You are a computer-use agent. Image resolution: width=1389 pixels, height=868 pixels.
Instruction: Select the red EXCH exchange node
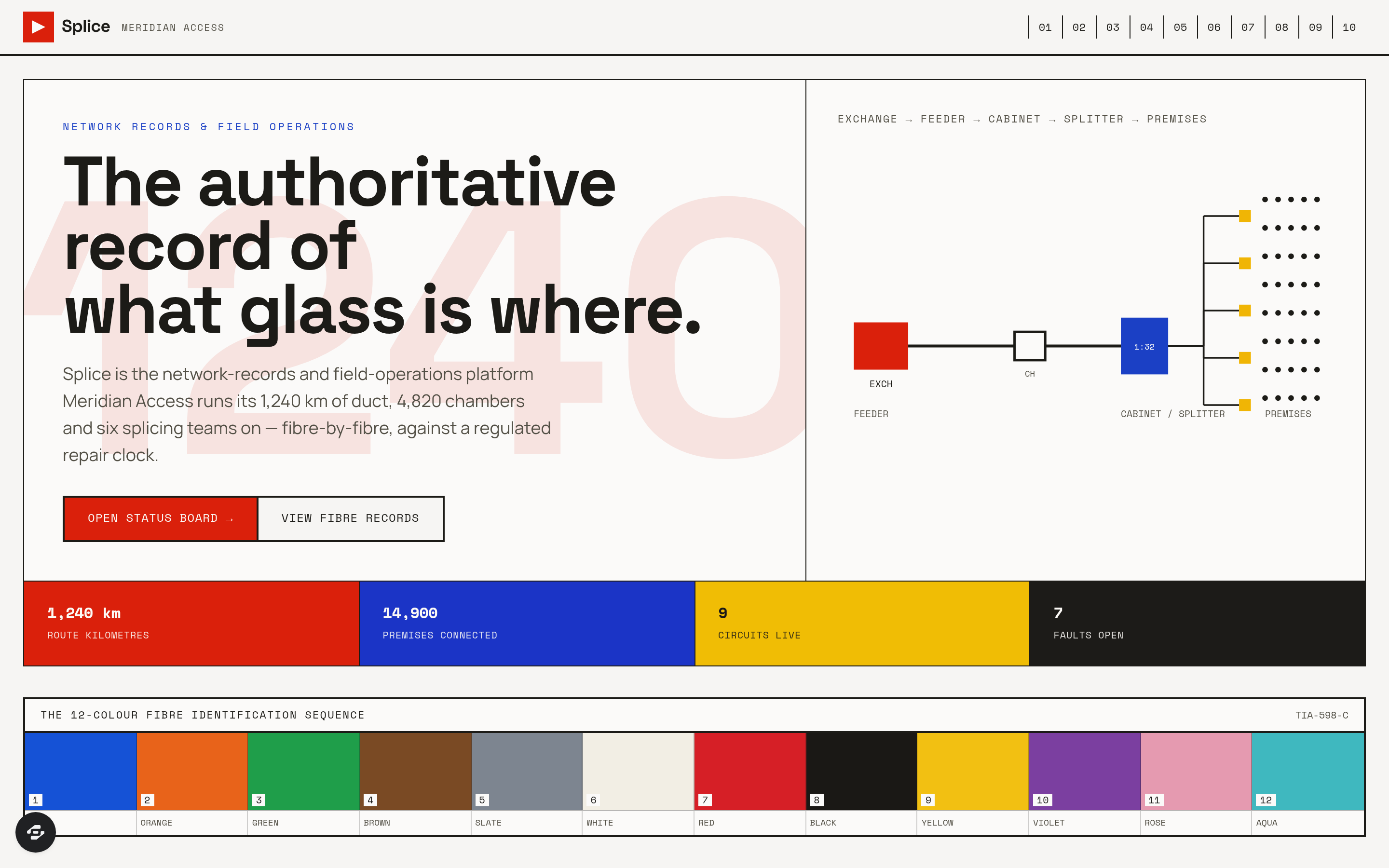point(881,346)
